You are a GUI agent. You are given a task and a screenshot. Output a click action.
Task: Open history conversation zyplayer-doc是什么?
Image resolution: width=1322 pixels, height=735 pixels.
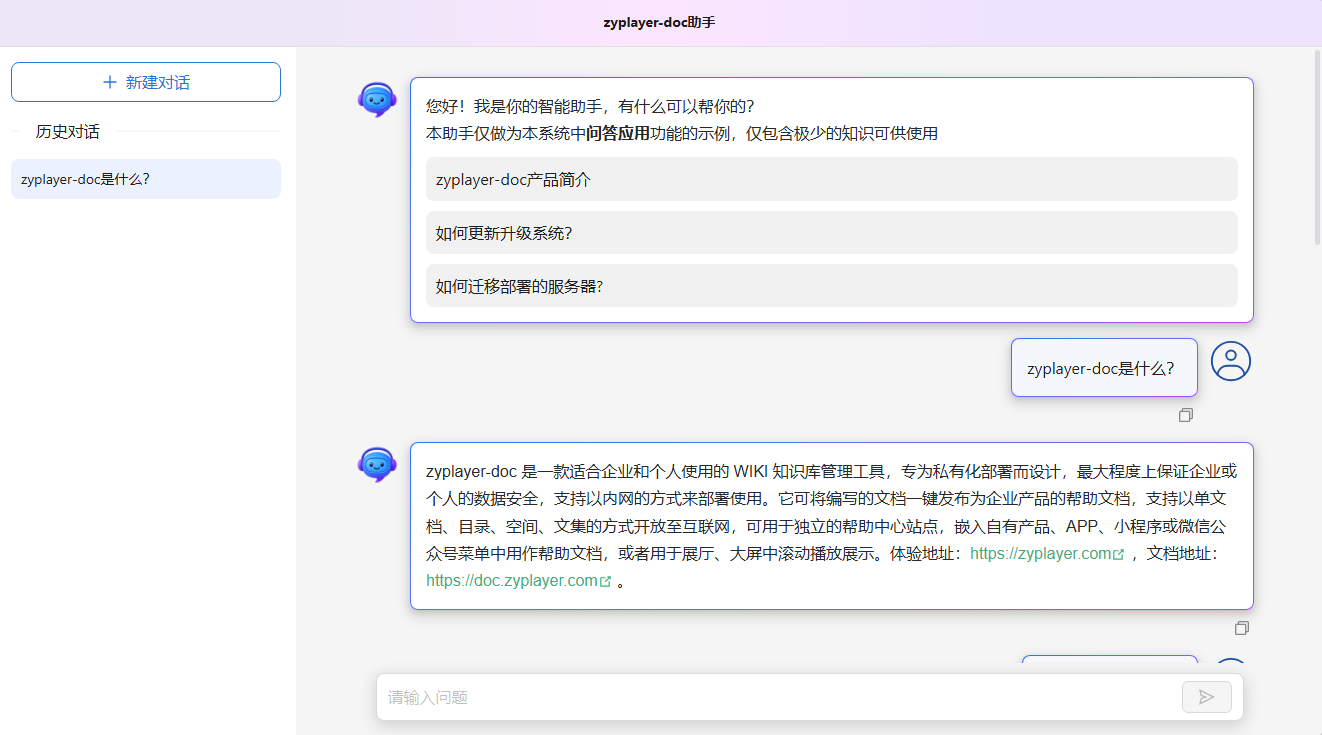pyautogui.click(x=146, y=179)
